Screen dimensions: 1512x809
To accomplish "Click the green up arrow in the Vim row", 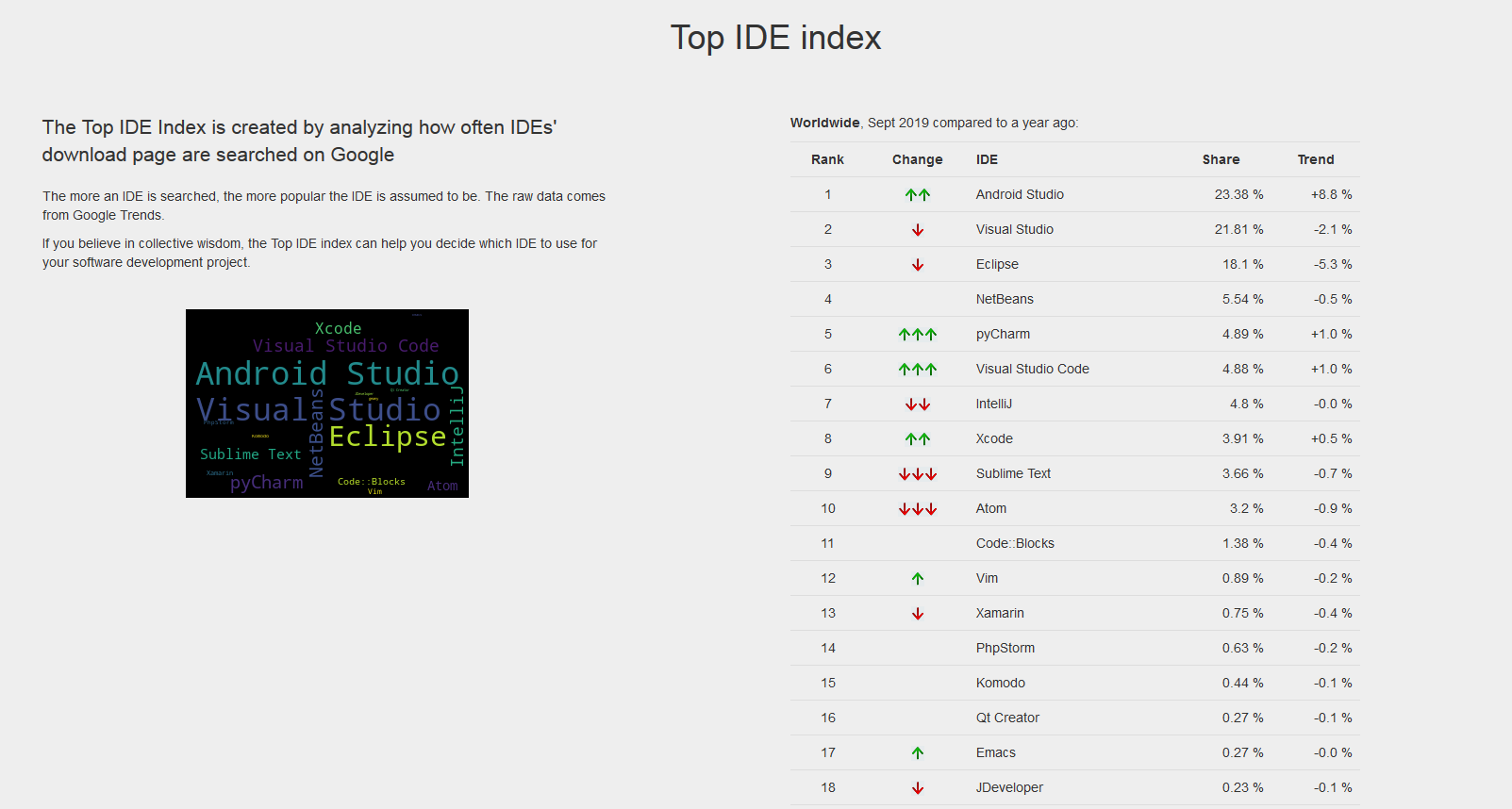I will click(x=918, y=579).
